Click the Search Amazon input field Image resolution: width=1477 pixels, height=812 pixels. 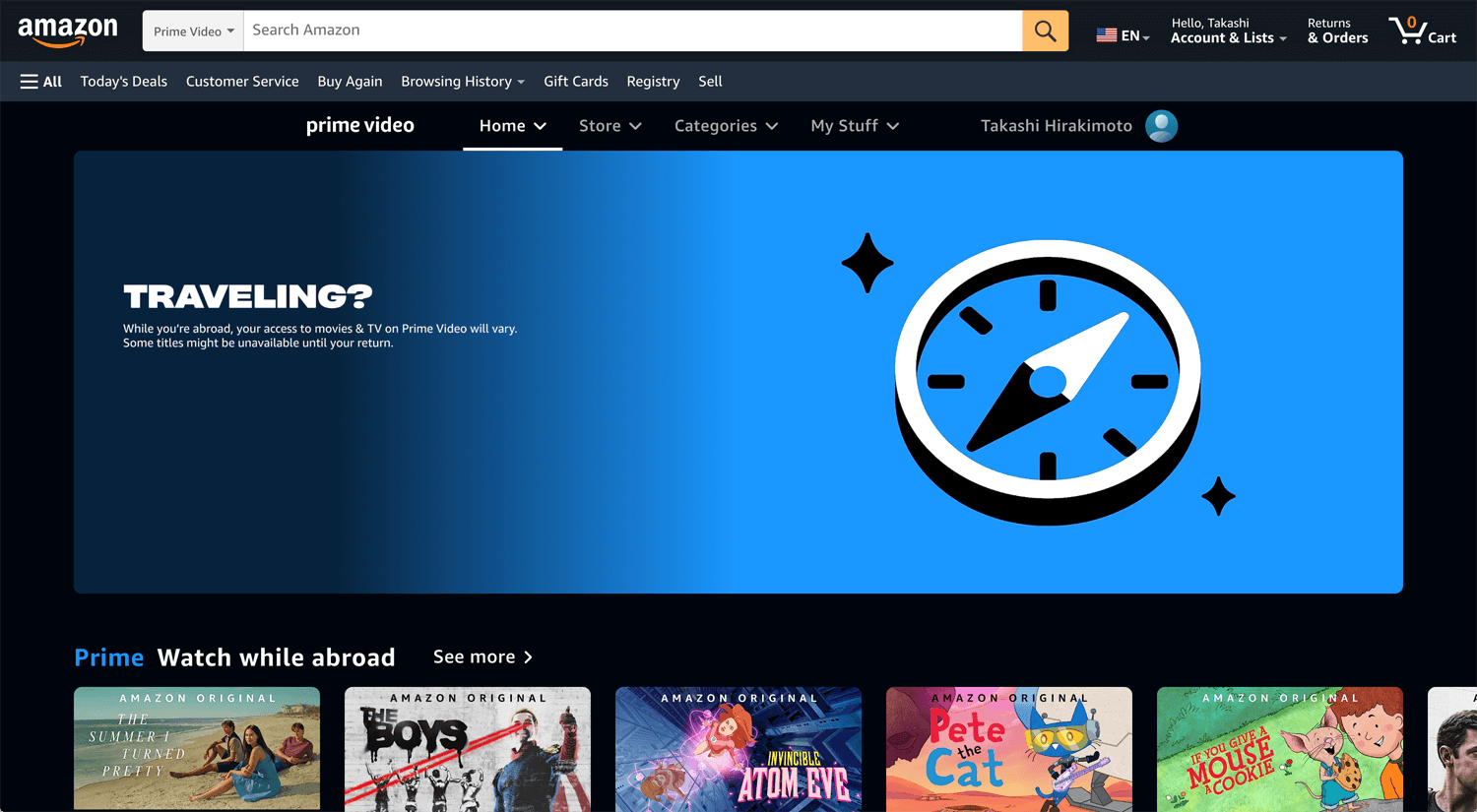(632, 31)
